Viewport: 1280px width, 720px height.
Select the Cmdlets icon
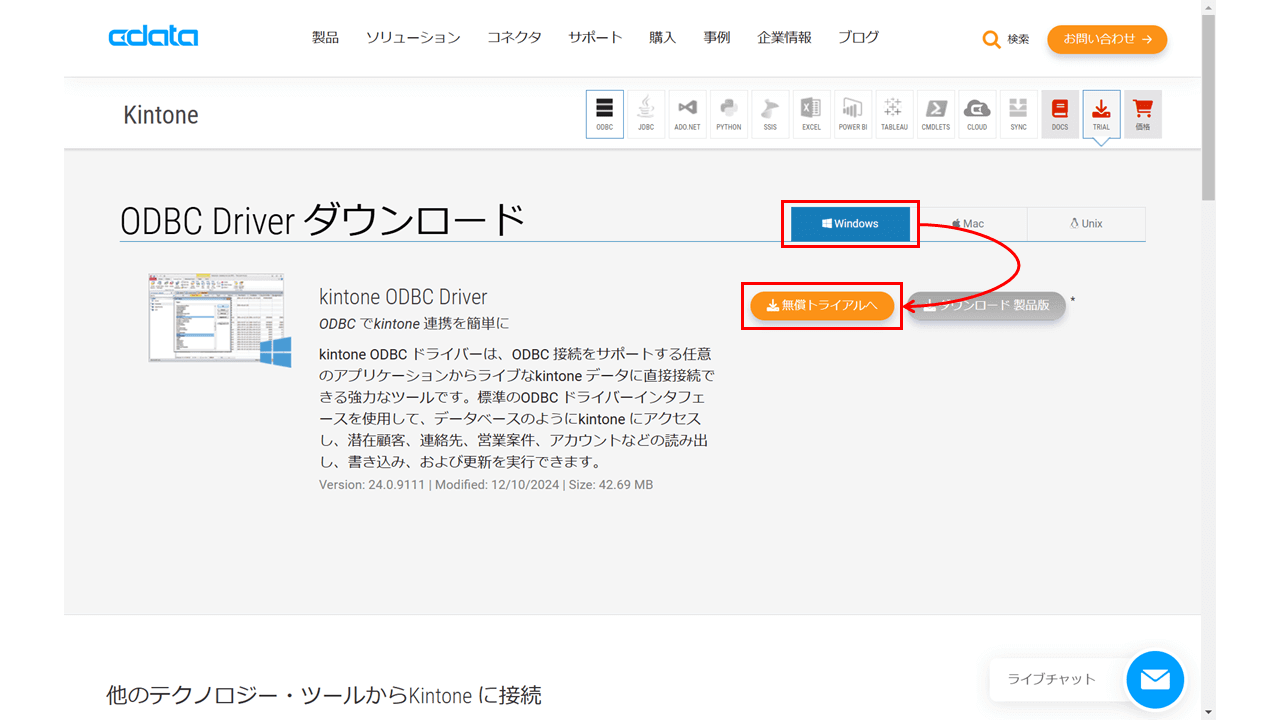(936, 114)
